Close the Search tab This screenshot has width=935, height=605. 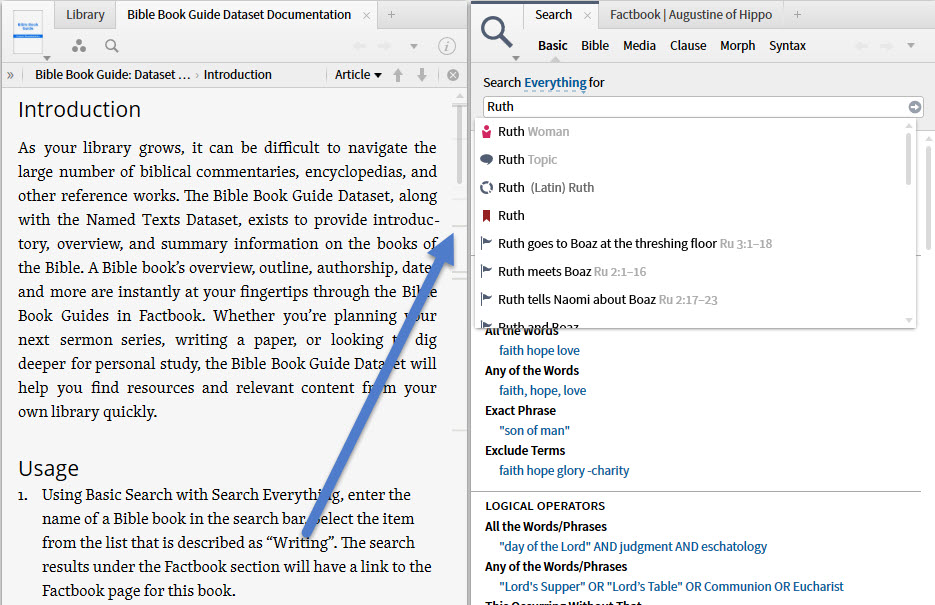(x=587, y=16)
